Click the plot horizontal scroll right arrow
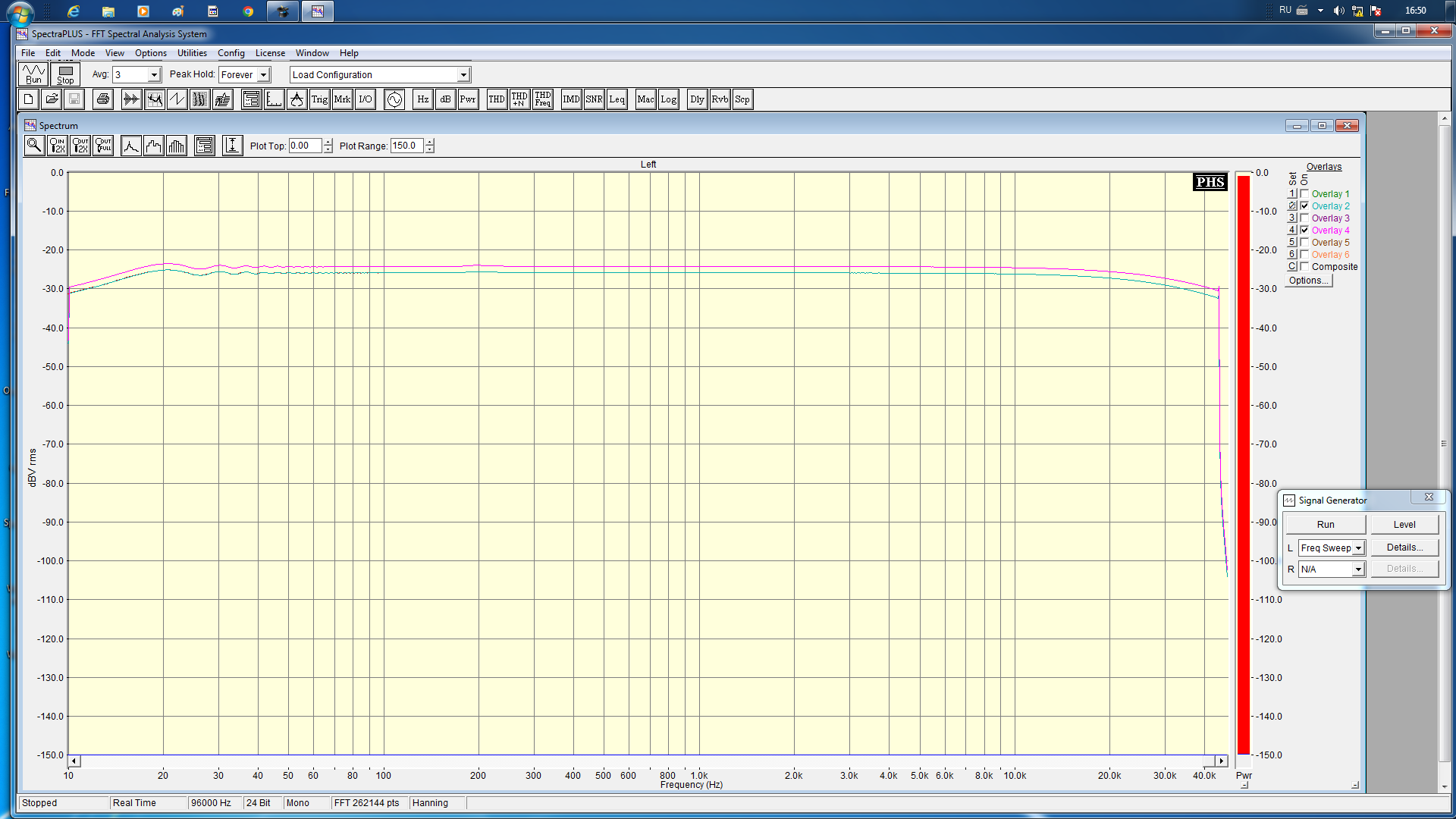Screen dimensions: 1456x819 click(x=1221, y=761)
